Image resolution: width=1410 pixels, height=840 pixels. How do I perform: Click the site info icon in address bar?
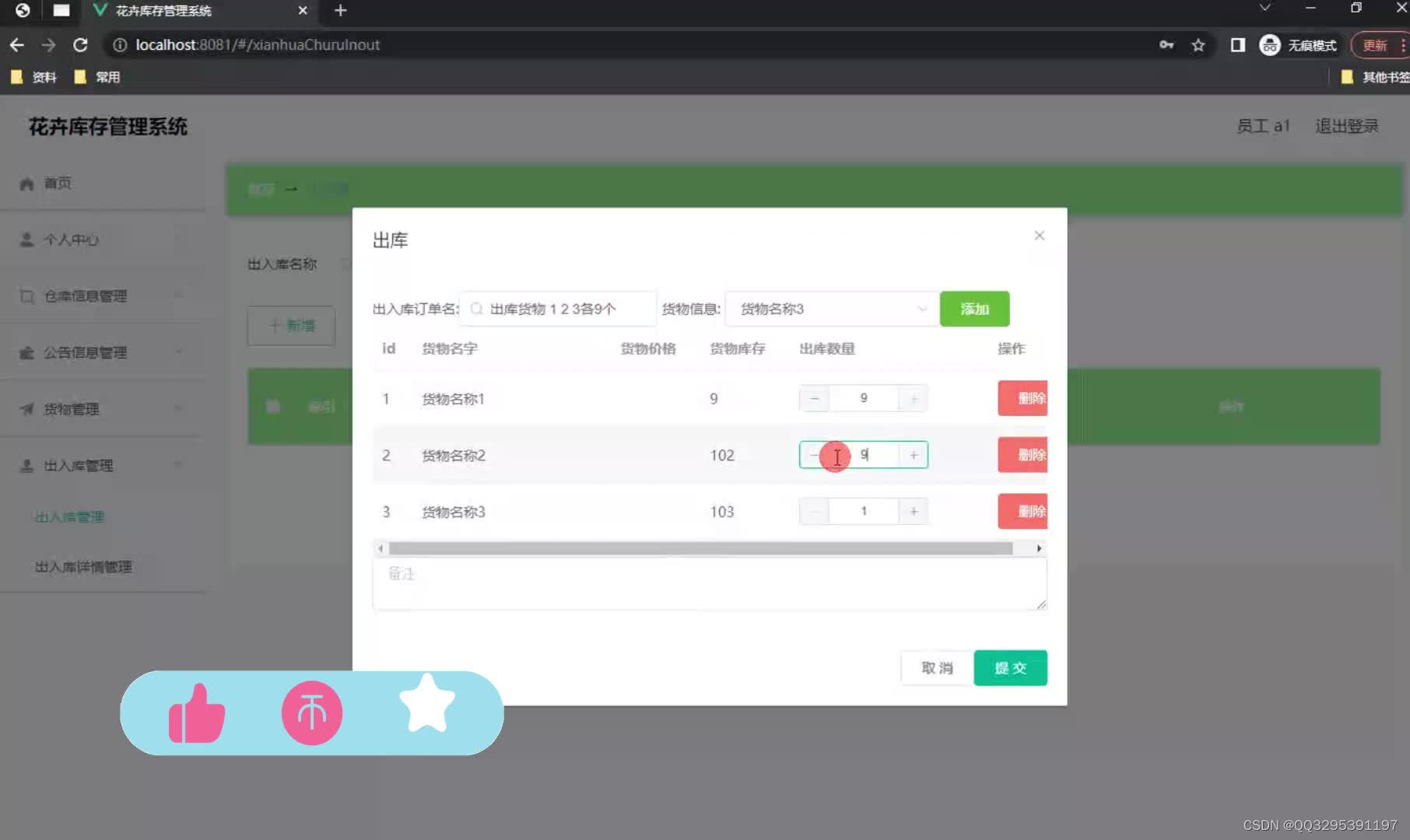click(x=120, y=45)
